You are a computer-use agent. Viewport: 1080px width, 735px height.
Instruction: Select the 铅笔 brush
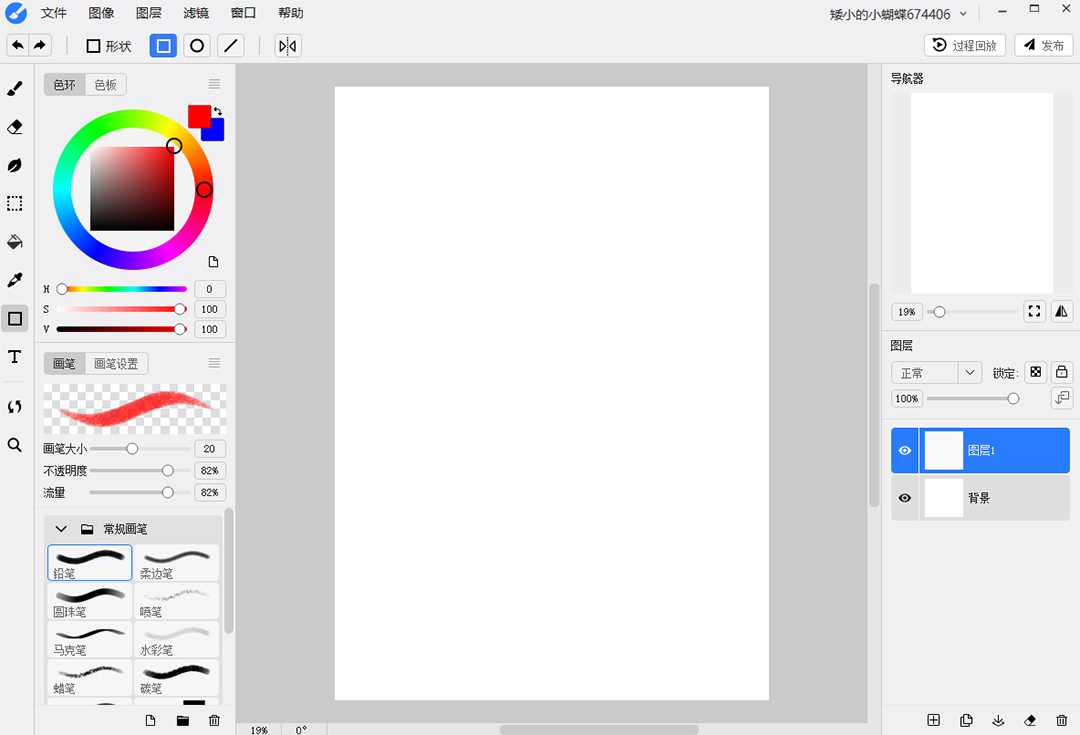click(90, 563)
